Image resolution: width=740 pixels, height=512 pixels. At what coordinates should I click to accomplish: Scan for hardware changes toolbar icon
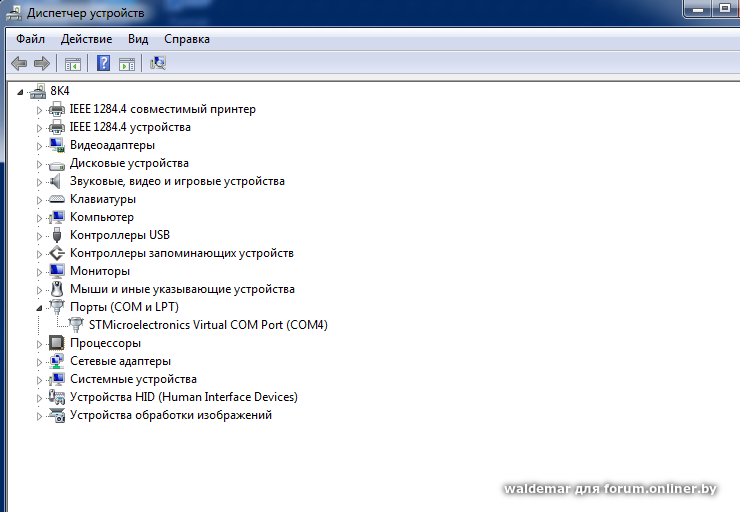158,63
